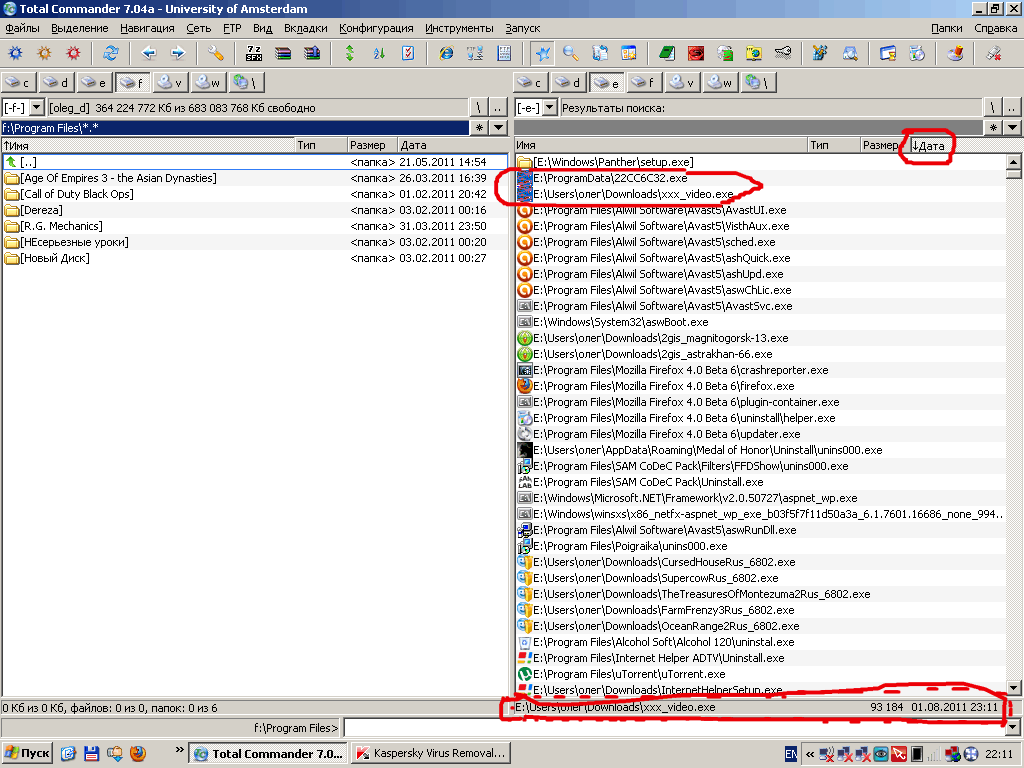Click the disc with red stamp icon
Viewport: 1024px width, 768px height.
point(955,53)
